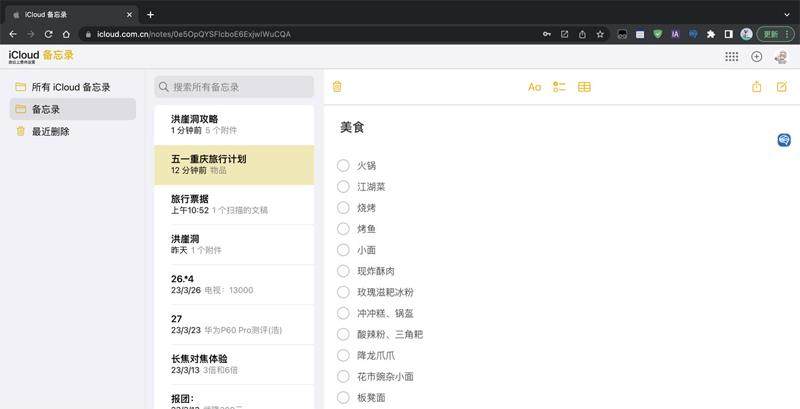Image resolution: width=800 pixels, height=409 pixels.
Task: Reload the page with browser refresh button
Action: pyautogui.click(x=48, y=33)
